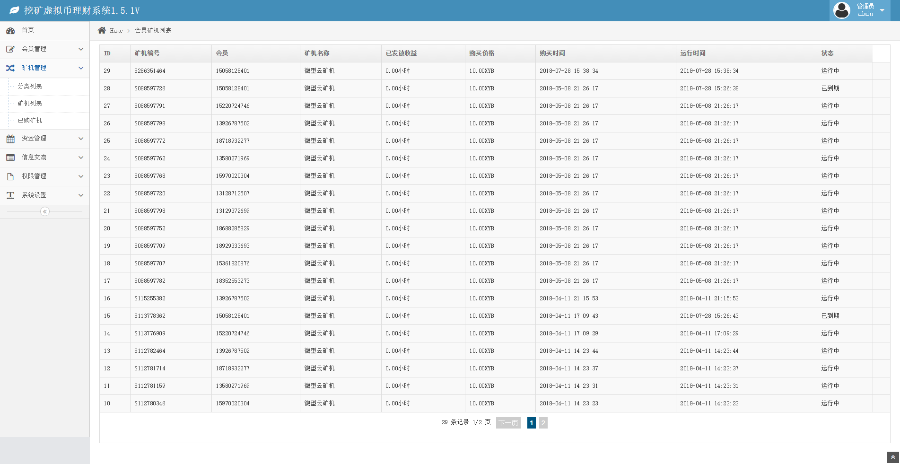The height and width of the screenshot is (464, 900).
Task: Click the window-card icon in the sidebar
Action: tap(10, 157)
